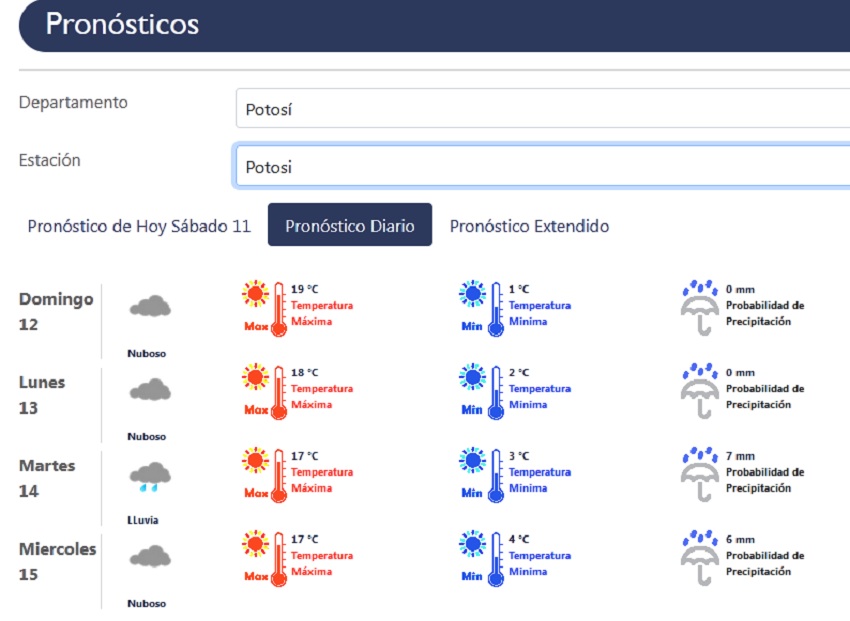This screenshot has height=621, width=850.
Task: Click Martes max temperature sun thermometer icon
Action: (265, 474)
